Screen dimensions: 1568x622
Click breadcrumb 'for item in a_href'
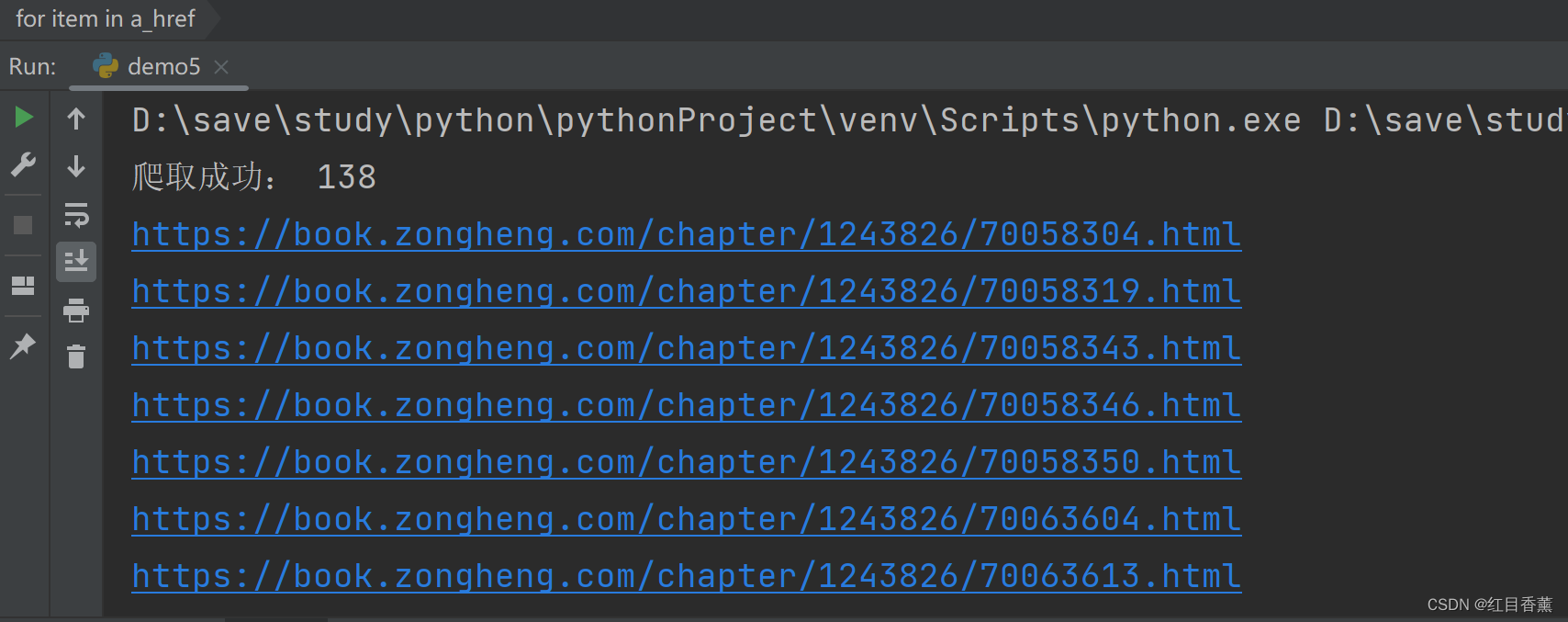[105, 18]
